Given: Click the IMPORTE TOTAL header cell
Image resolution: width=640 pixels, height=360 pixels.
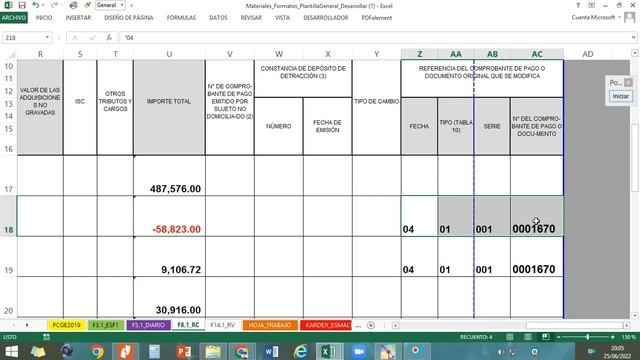Looking at the screenshot, I should [x=169, y=107].
